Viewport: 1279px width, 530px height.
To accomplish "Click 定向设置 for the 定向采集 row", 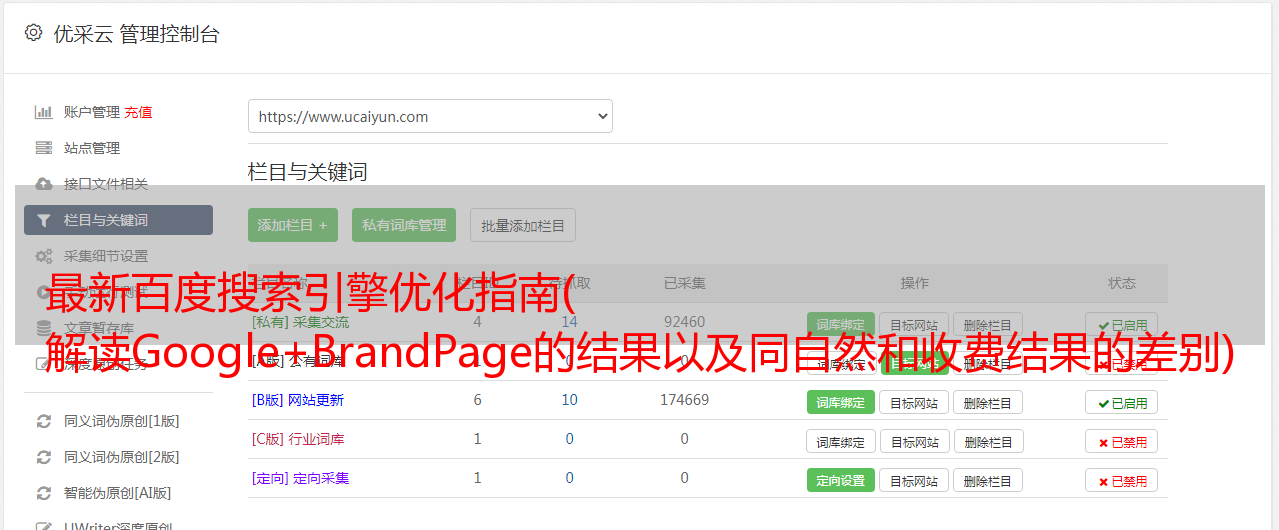I will pyautogui.click(x=840, y=480).
